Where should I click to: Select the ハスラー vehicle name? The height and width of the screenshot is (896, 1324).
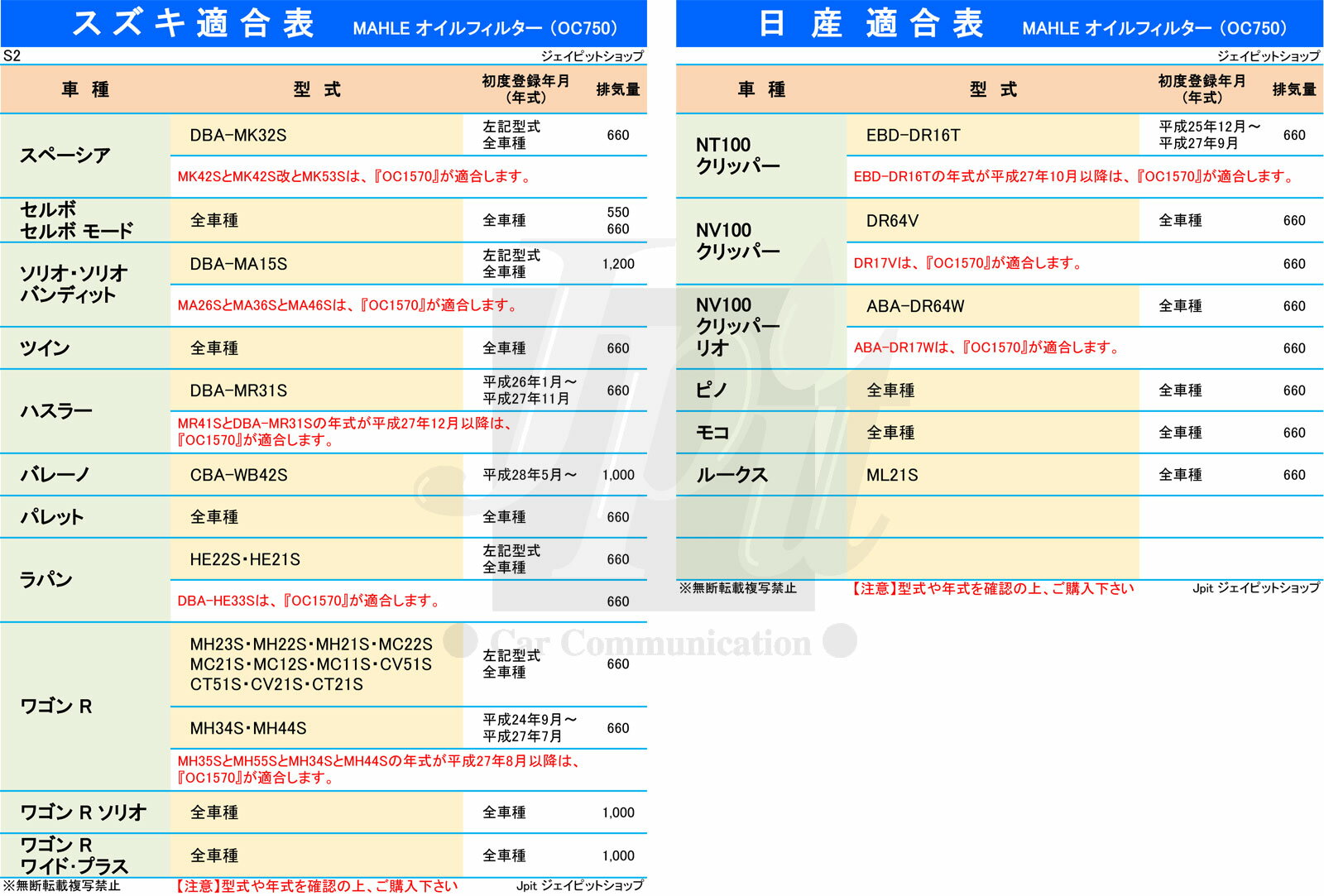tap(56, 411)
